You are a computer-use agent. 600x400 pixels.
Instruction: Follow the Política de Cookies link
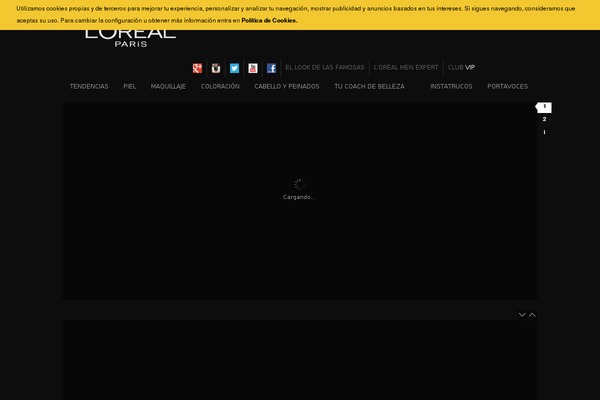[269, 20]
